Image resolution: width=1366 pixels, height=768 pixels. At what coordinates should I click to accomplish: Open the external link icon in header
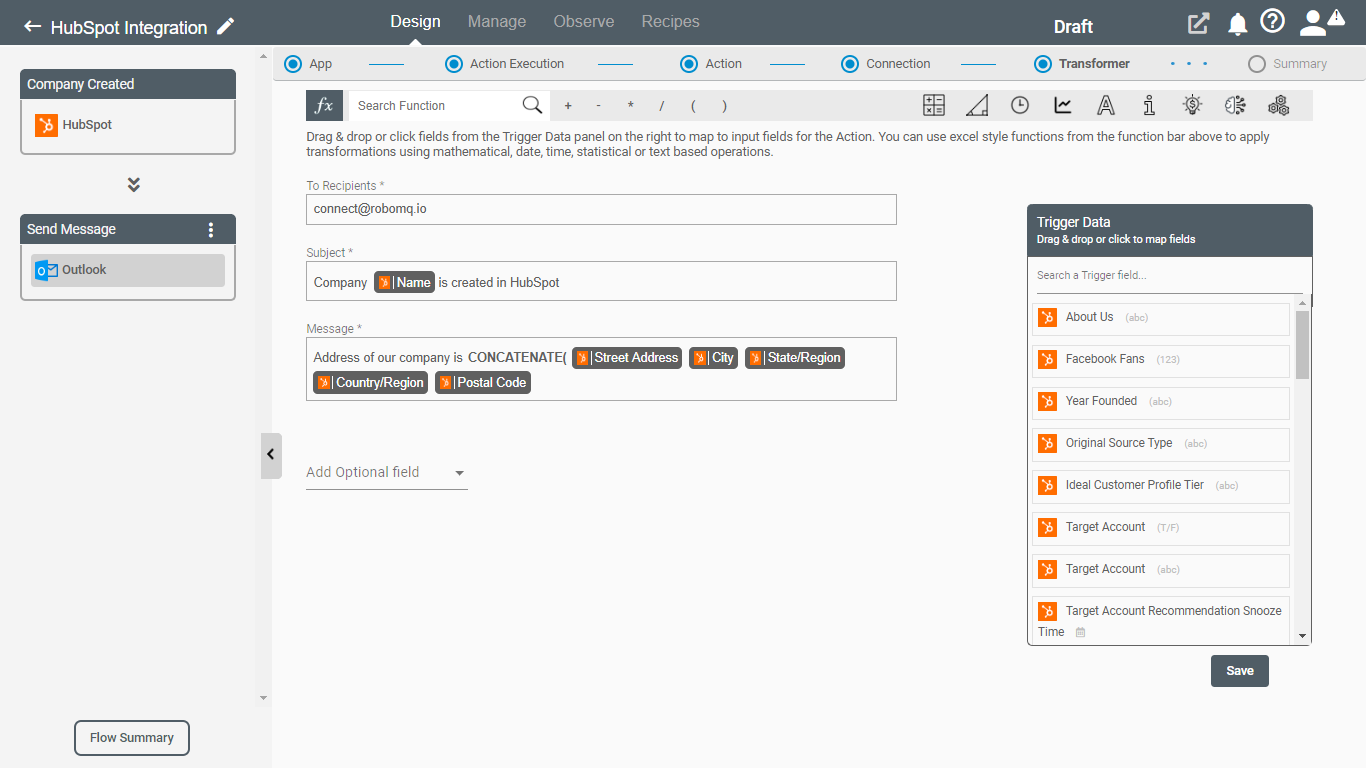1198,24
